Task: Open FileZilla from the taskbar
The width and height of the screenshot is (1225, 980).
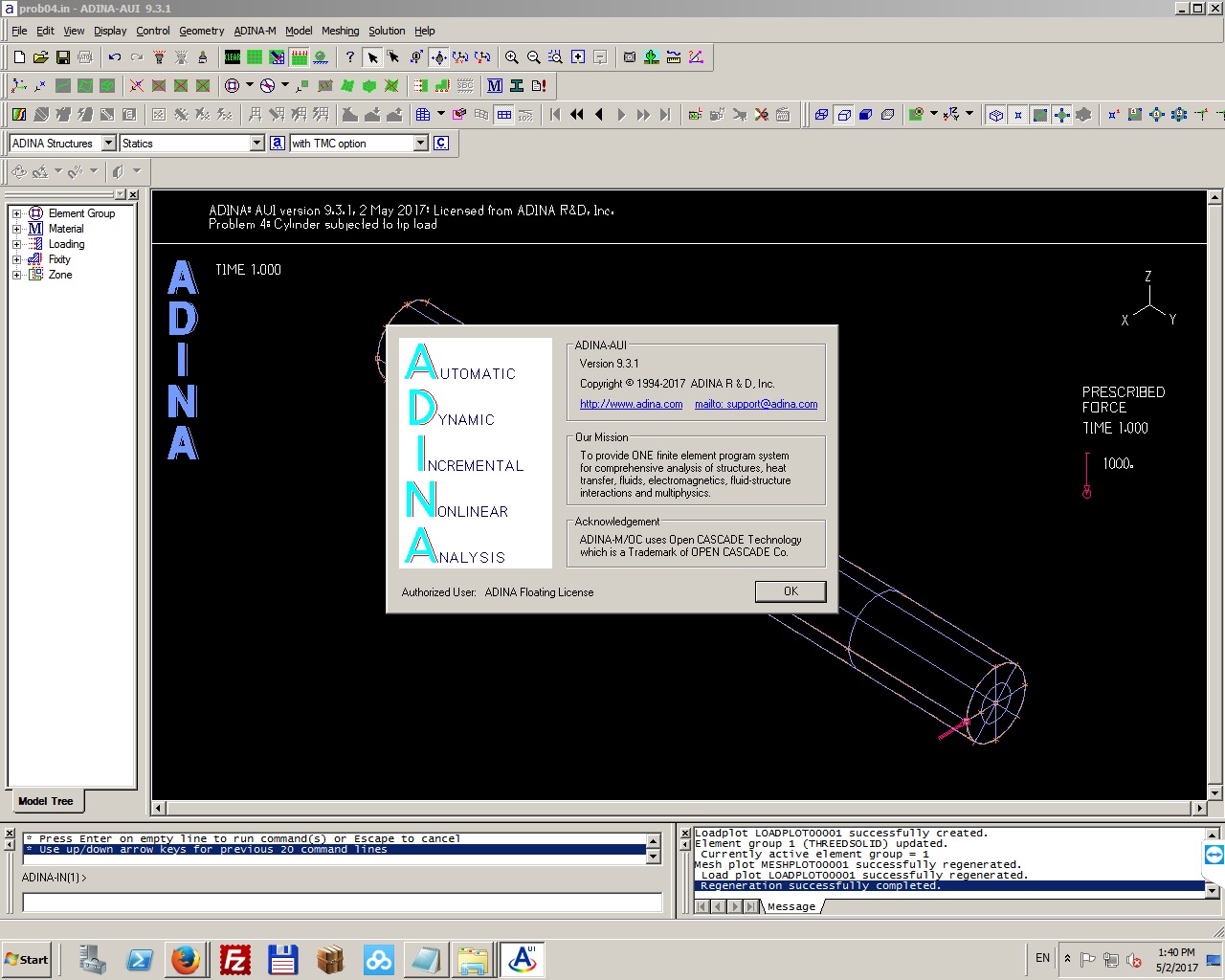Action: pos(235,959)
